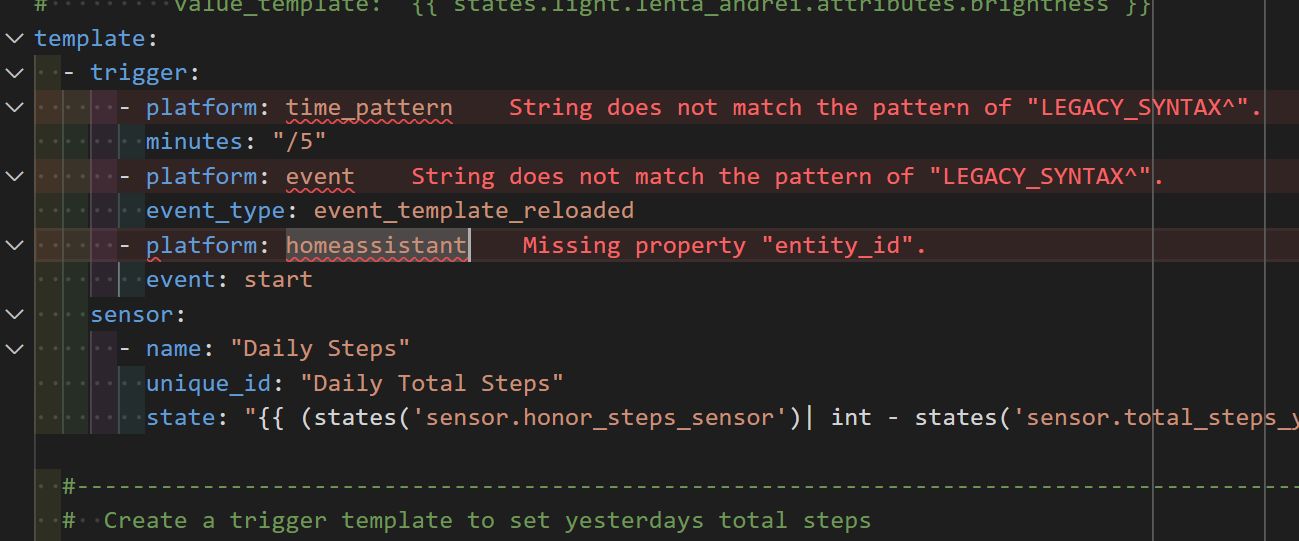
Task: Collapse the template block fold chevron
Action: click(x=13, y=39)
